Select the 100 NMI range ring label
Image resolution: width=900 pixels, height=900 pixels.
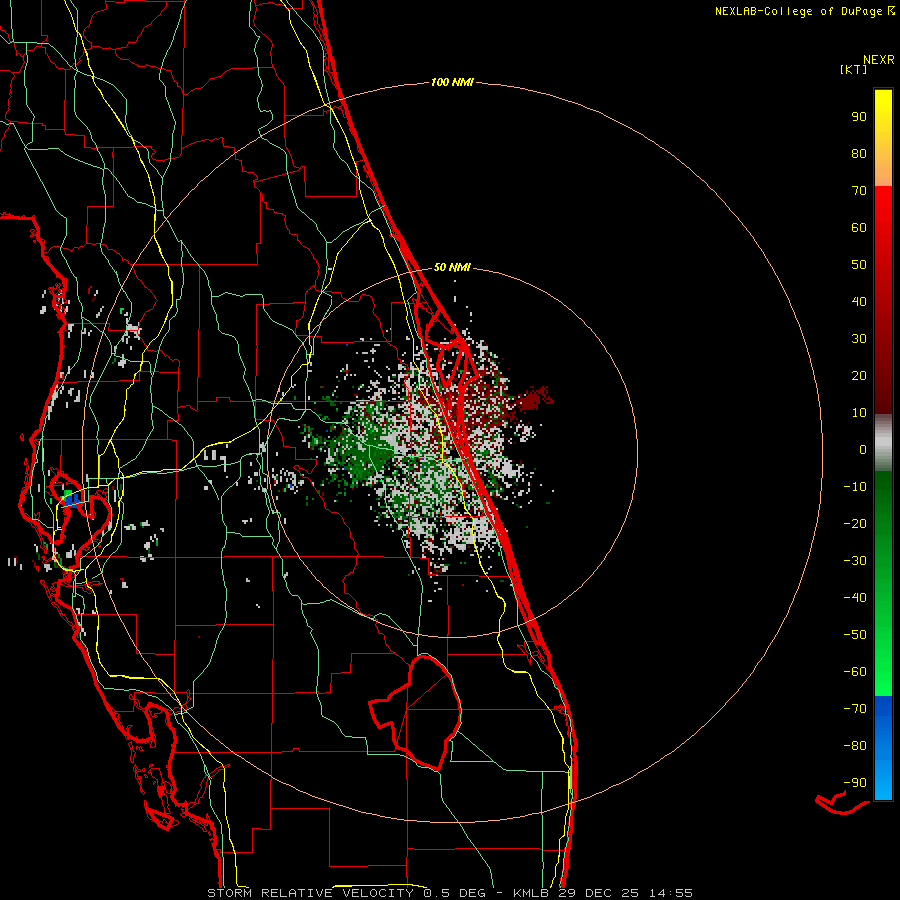point(452,82)
